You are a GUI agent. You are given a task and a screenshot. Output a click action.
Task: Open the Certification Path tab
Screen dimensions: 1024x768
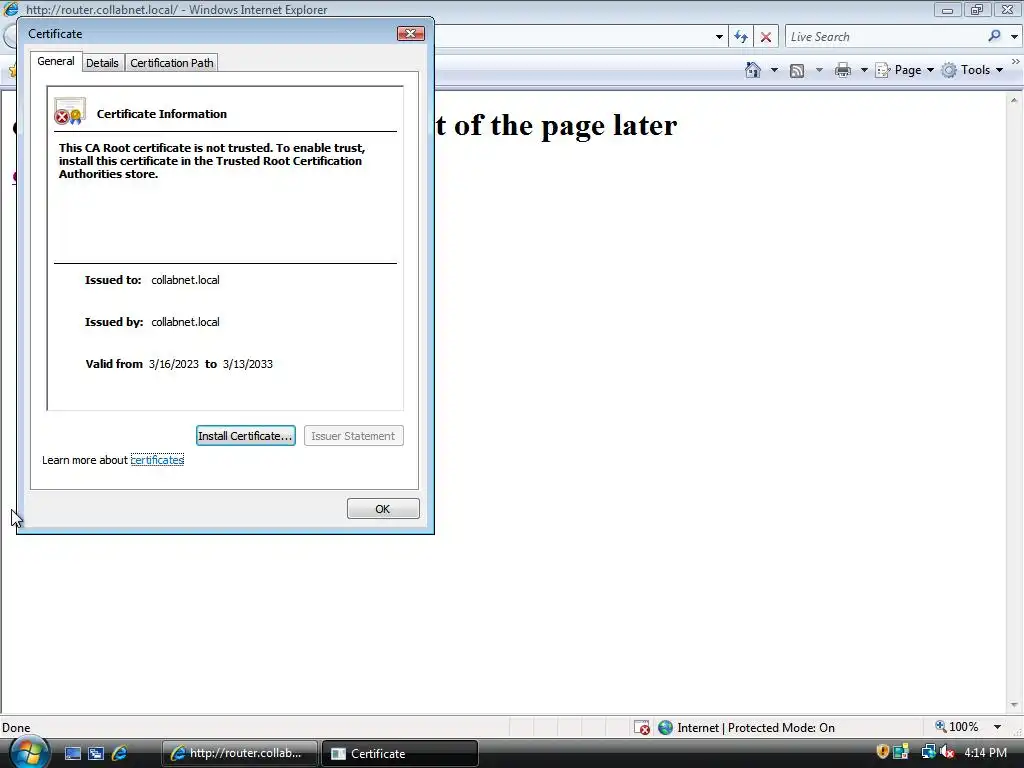[x=172, y=63]
